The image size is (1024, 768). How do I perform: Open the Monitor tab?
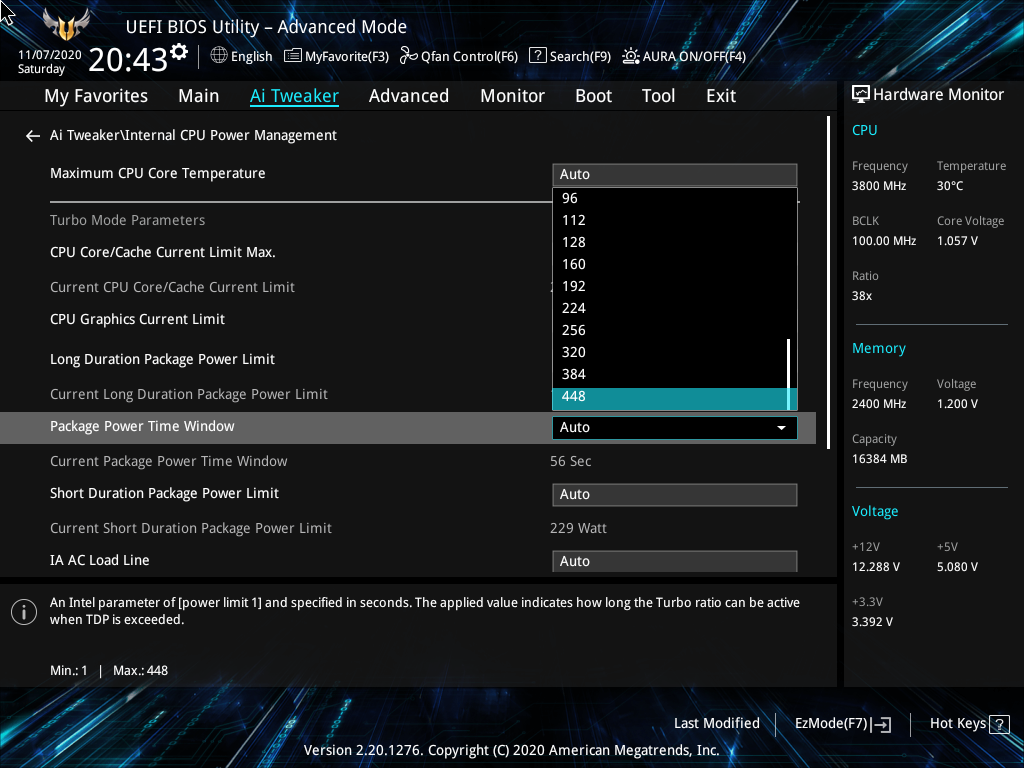(x=512, y=96)
